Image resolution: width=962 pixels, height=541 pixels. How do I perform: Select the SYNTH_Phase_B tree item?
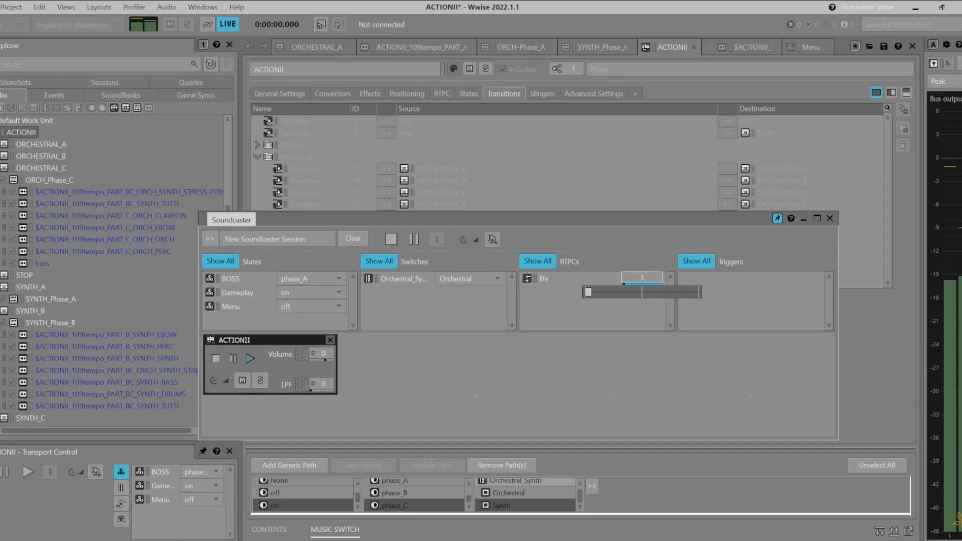click(x=50, y=323)
